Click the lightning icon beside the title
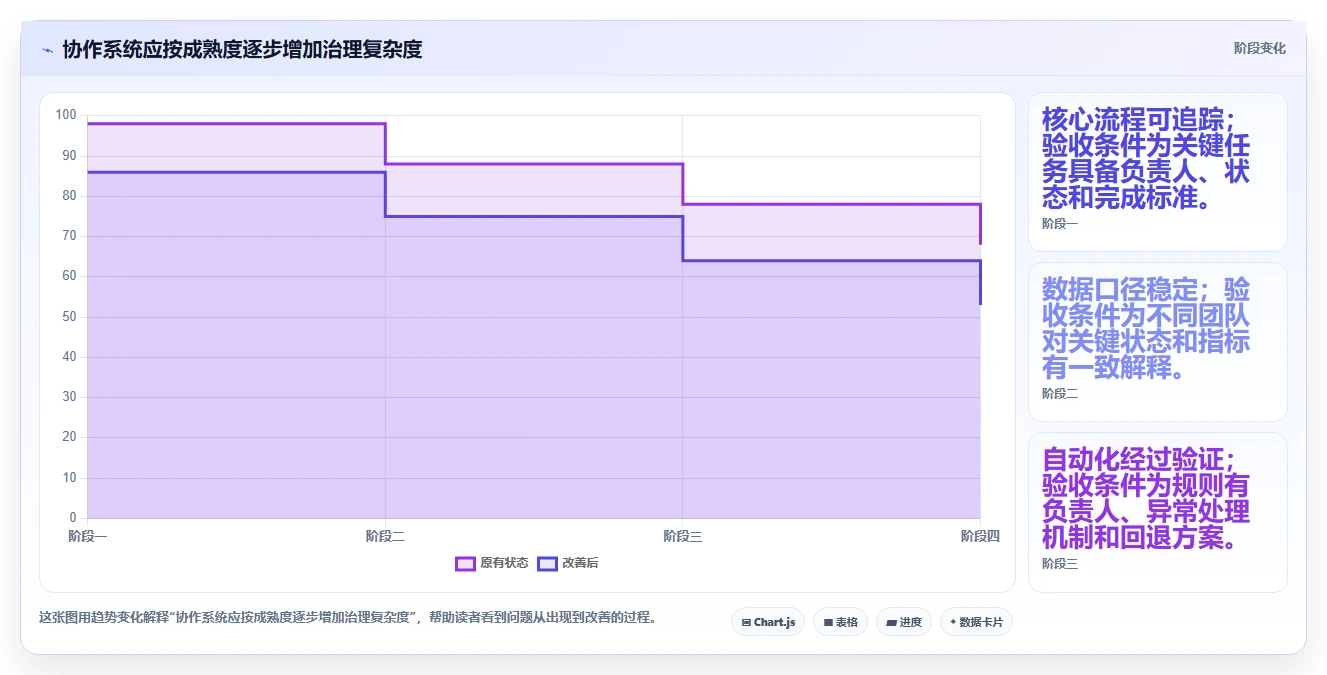This screenshot has width=1327, height=675. click(x=47, y=49)
